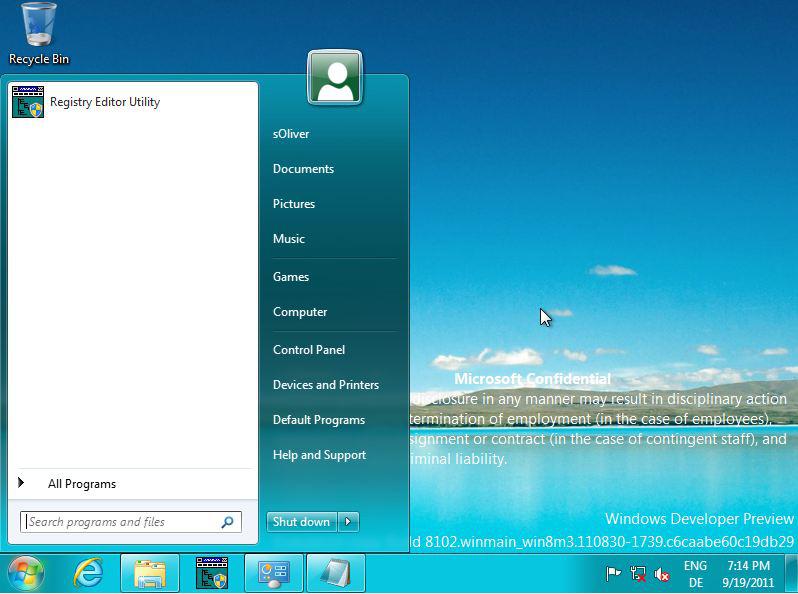Open Computer from Start menu
The image size is (798, 594).
[300, 312]
